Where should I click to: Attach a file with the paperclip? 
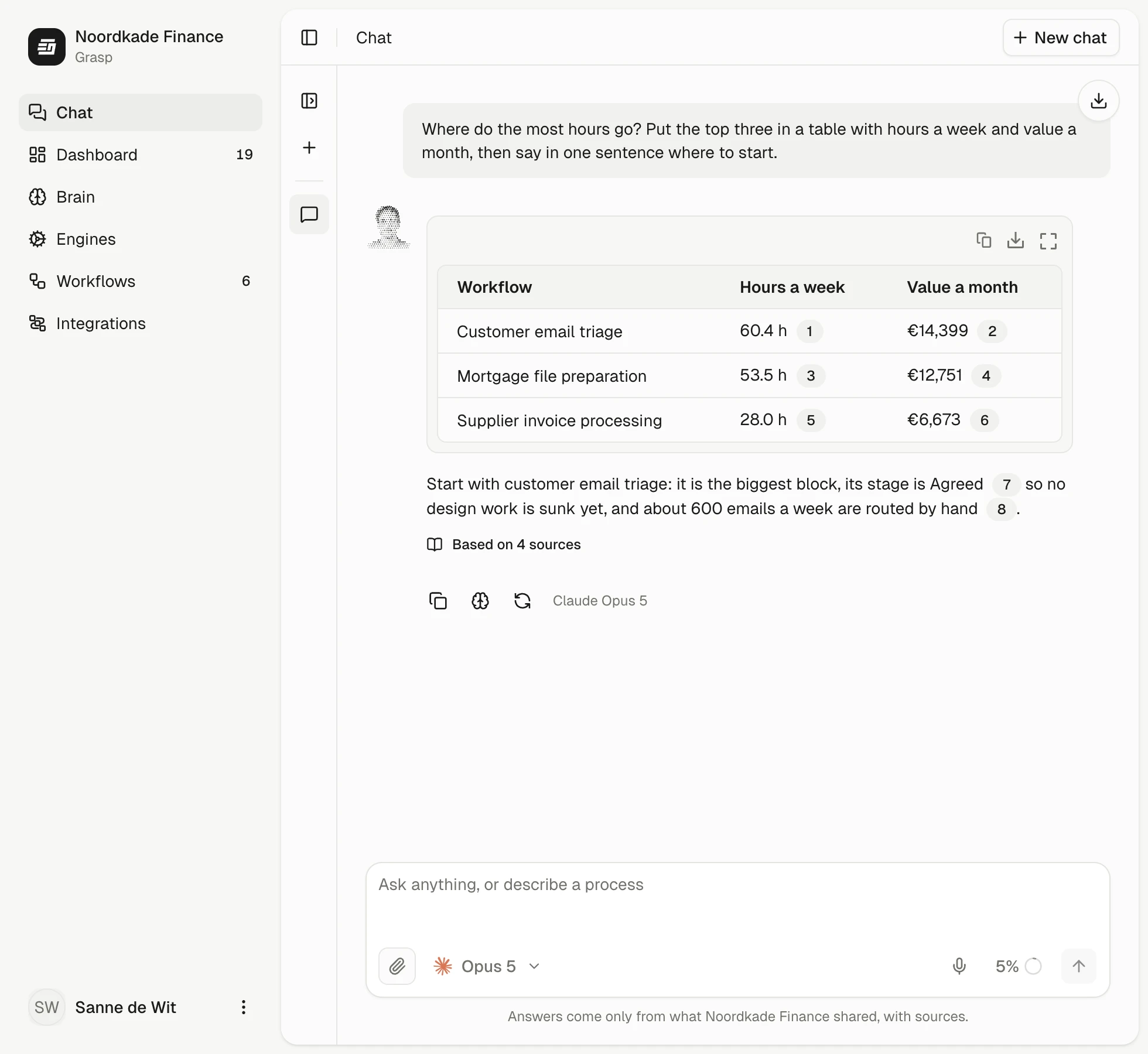[x=397, y=966]
